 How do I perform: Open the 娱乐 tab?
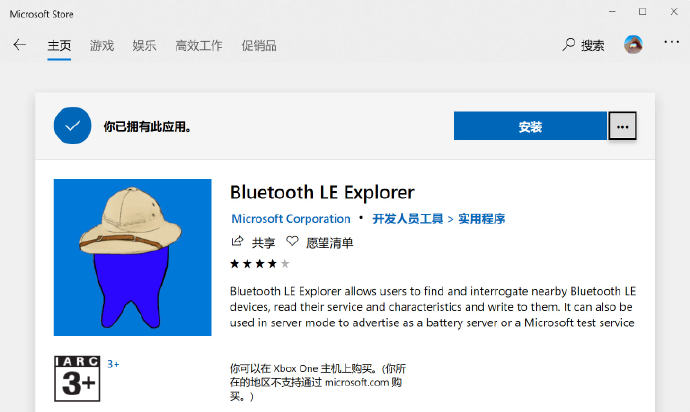point(144,45)
